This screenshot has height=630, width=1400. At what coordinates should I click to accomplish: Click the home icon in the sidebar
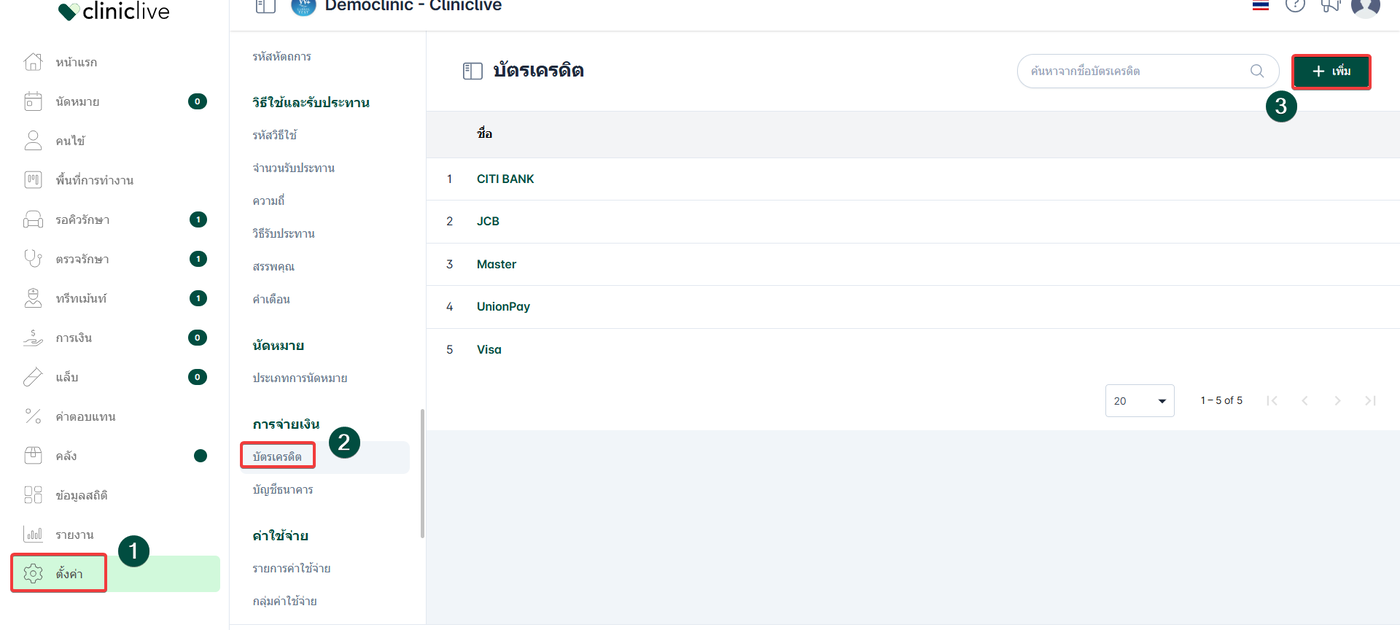click(x=33, y=62)
